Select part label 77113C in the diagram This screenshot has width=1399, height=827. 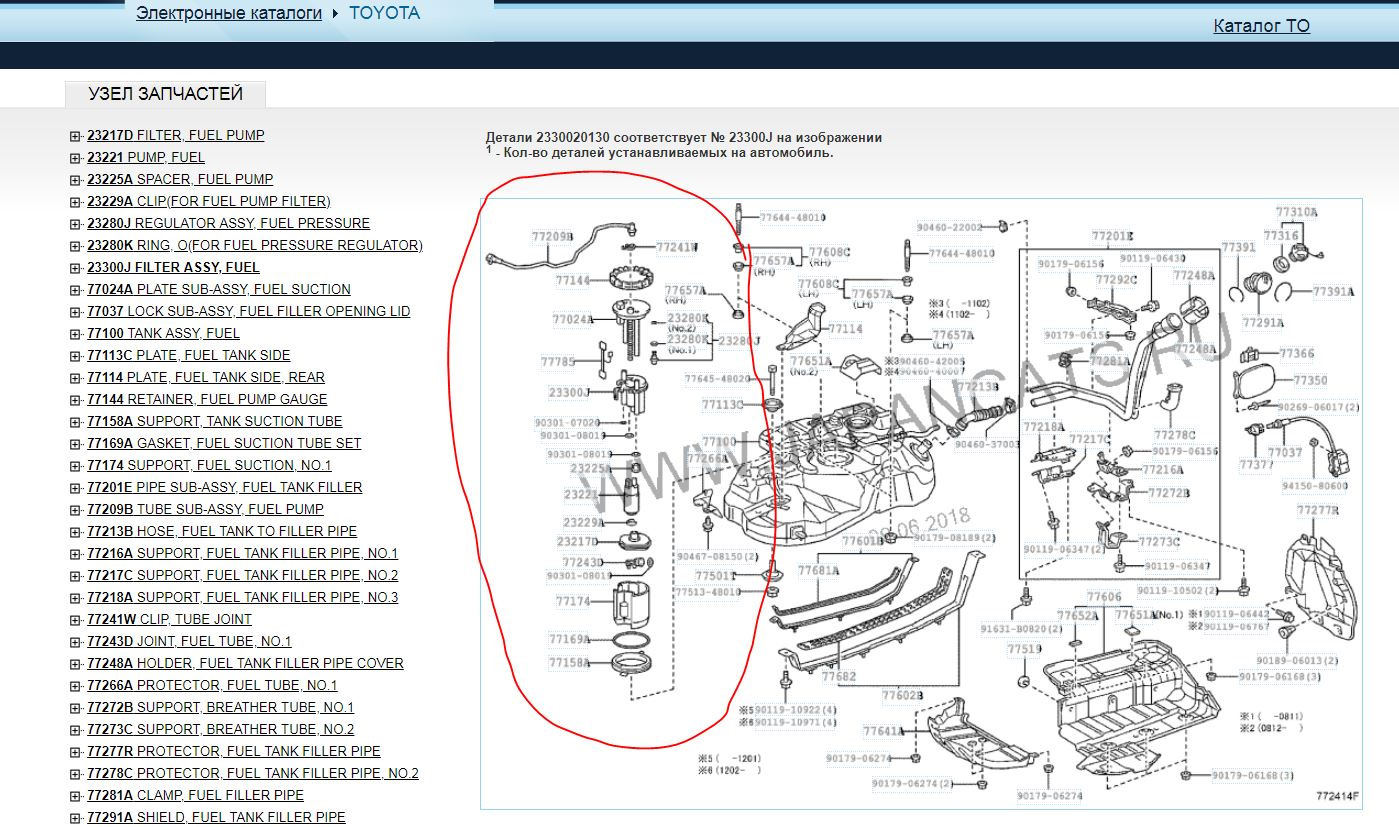coord(722,405)
